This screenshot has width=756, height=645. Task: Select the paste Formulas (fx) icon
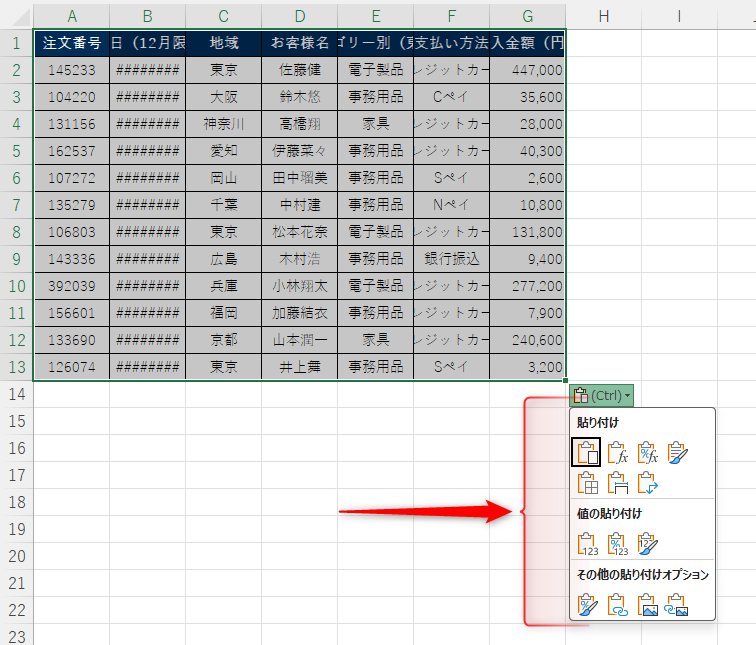617,452
